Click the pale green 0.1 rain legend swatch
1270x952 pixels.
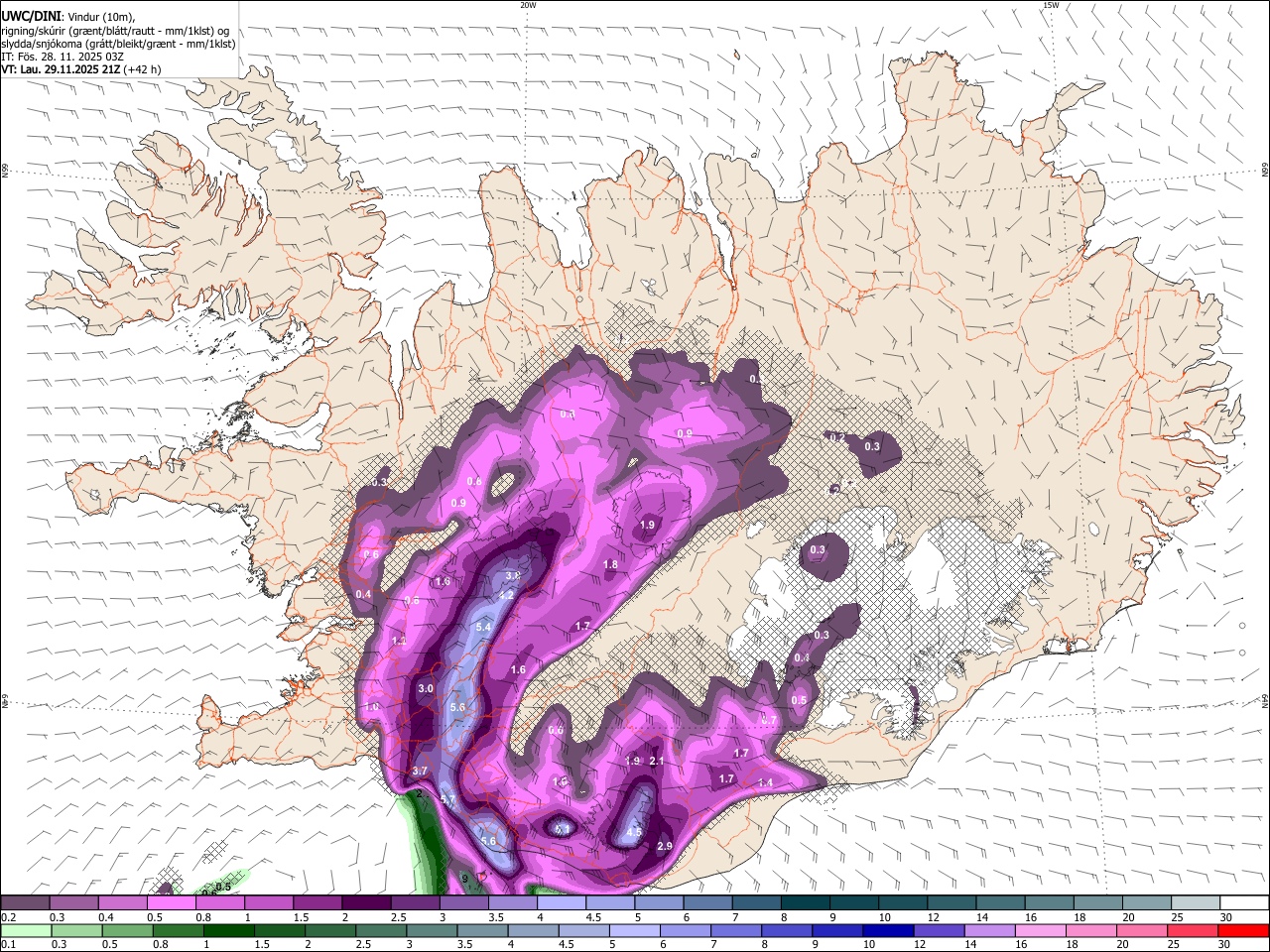[x=25, y=931]
